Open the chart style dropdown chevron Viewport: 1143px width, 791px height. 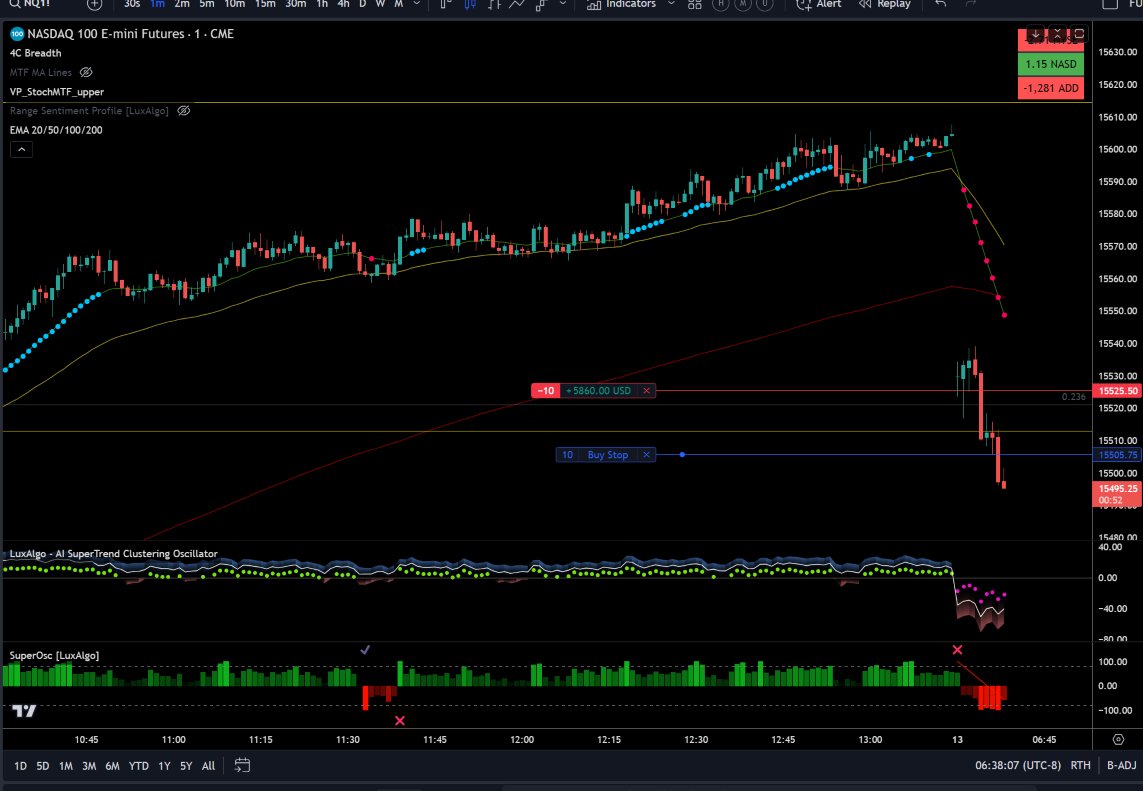click(563, 4)
